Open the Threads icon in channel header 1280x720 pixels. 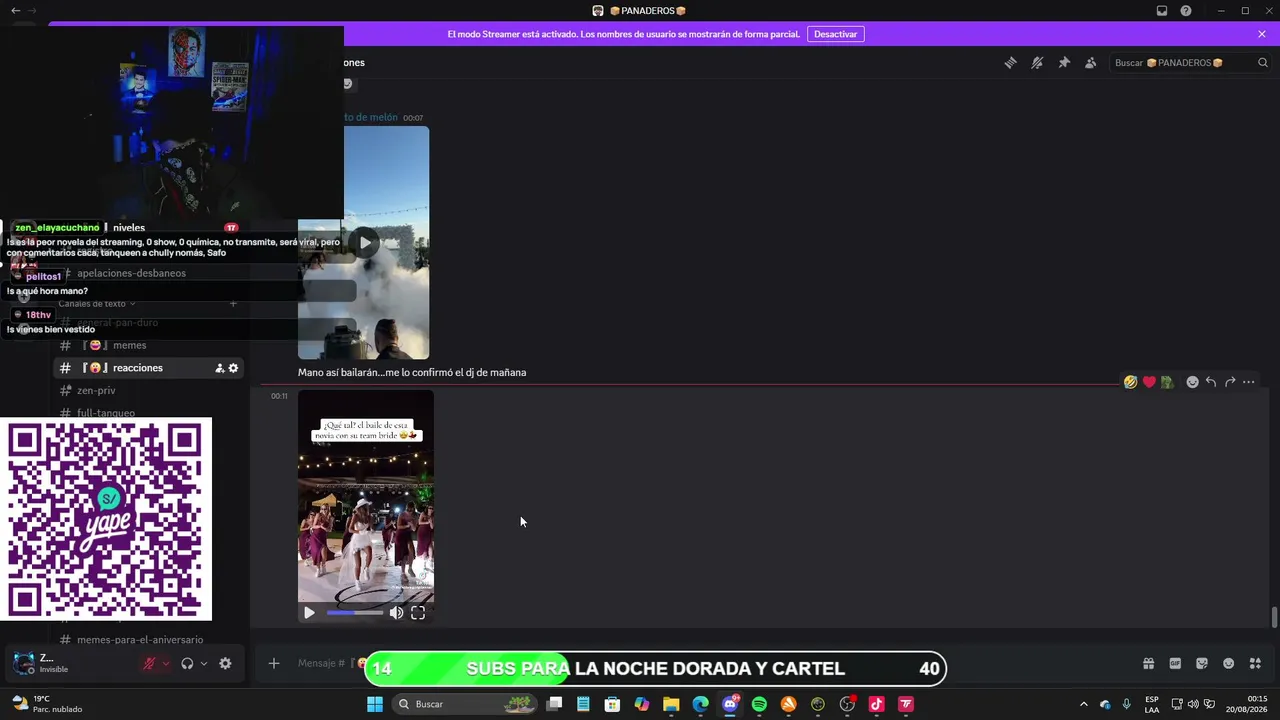point(1010,63)
